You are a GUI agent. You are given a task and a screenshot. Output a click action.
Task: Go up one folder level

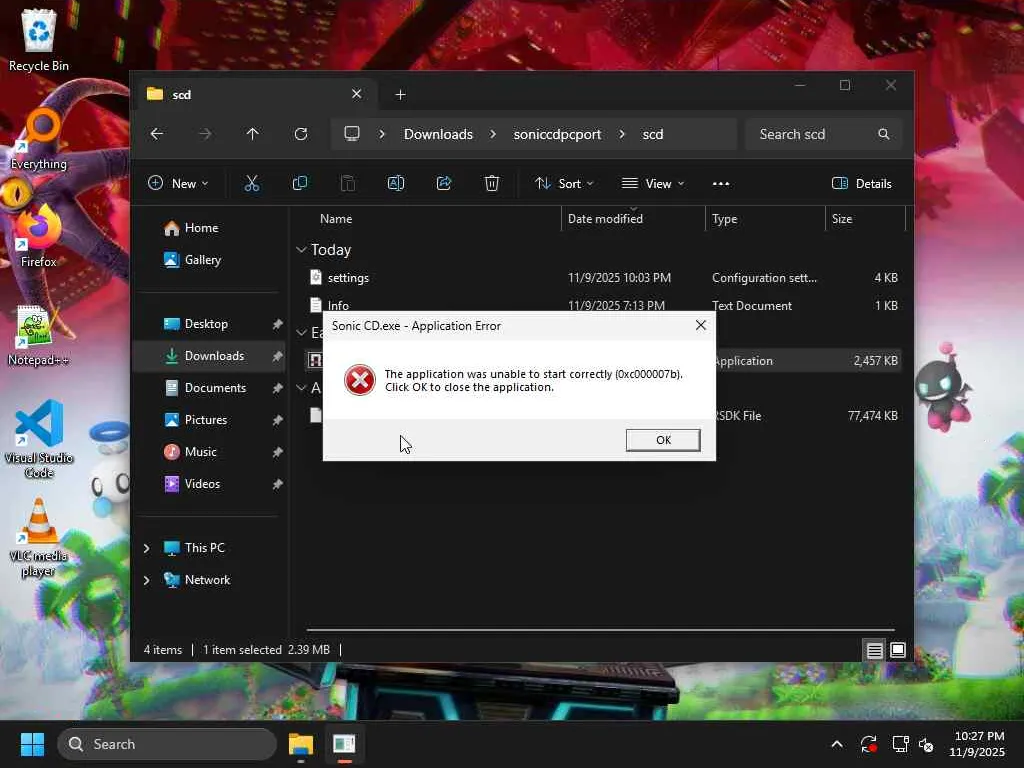253,134
